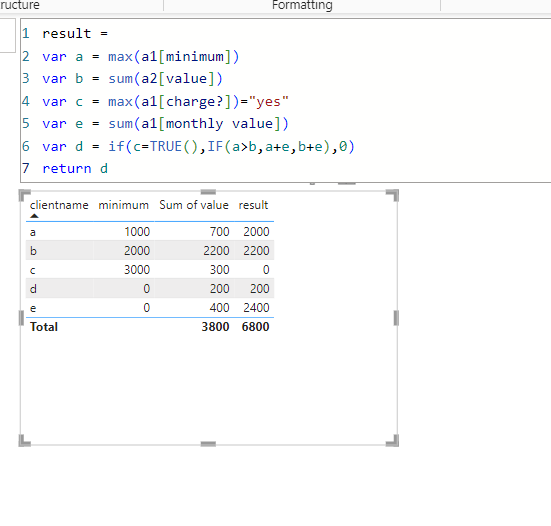Image resolution: width=551 pixels, height=526 pixels.
Task: Click 'return d' on line 7
Action: click(75, 169)
